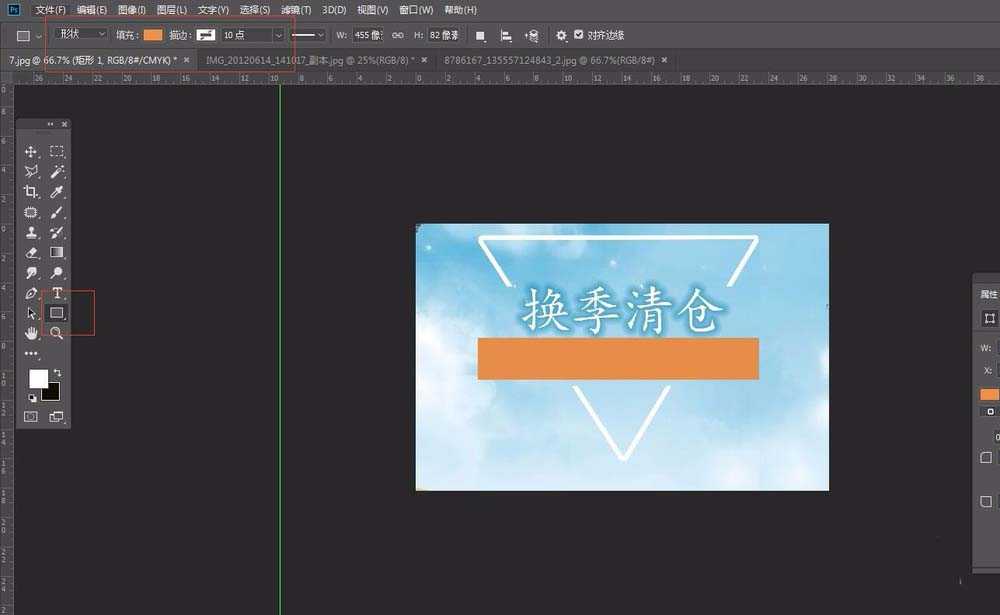The height and width of the screenshot is (615, 1000).
Task: Click the shape settings gear in options bar
Action: coord(561,33)
